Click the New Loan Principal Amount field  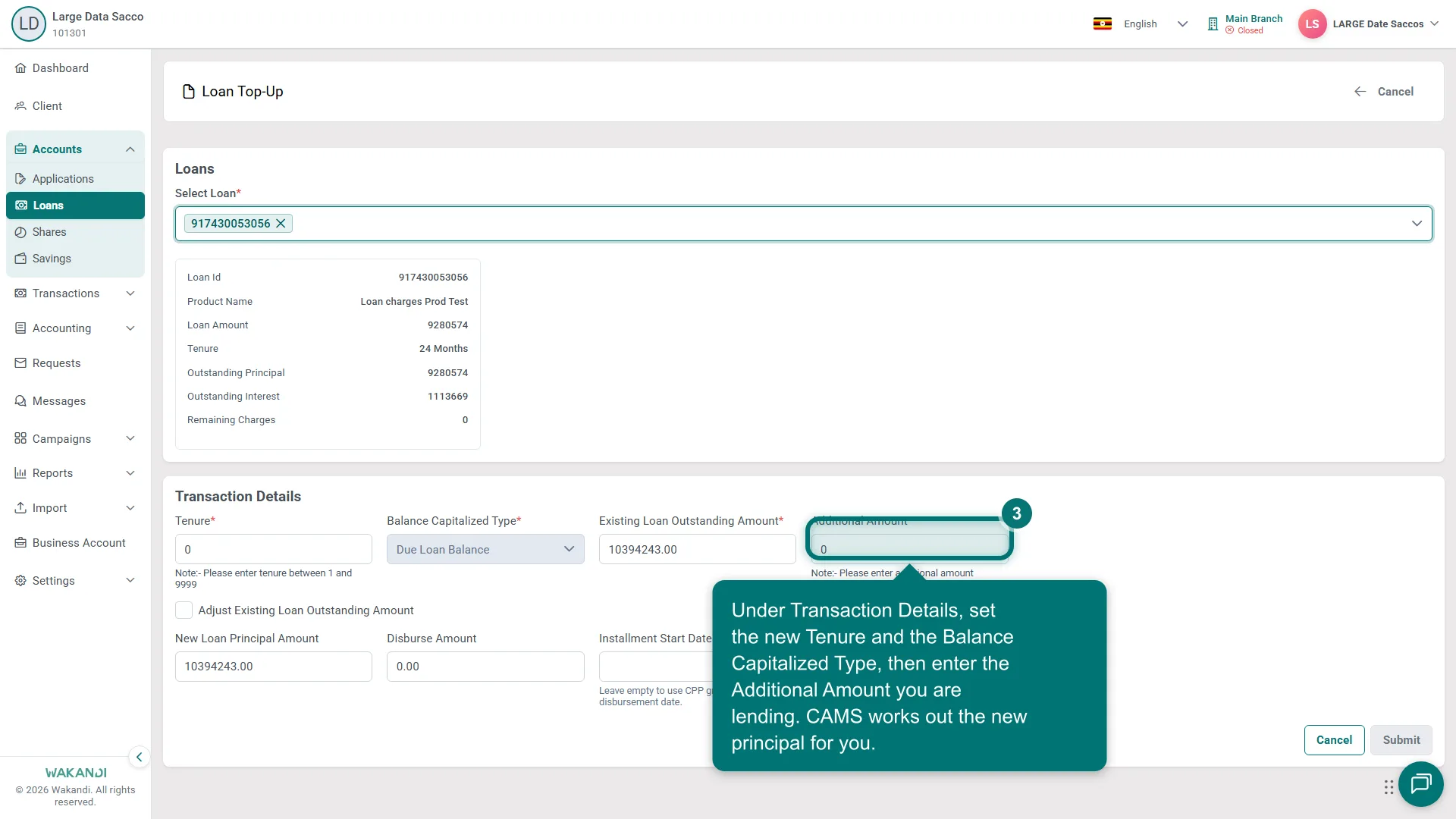click(x=273, y=667)
